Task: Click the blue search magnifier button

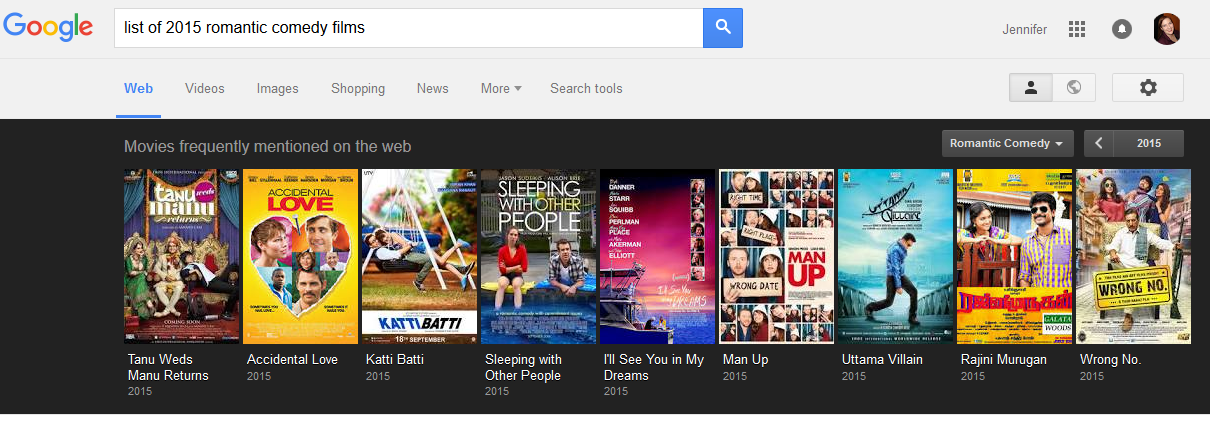Action: (722, 28)
